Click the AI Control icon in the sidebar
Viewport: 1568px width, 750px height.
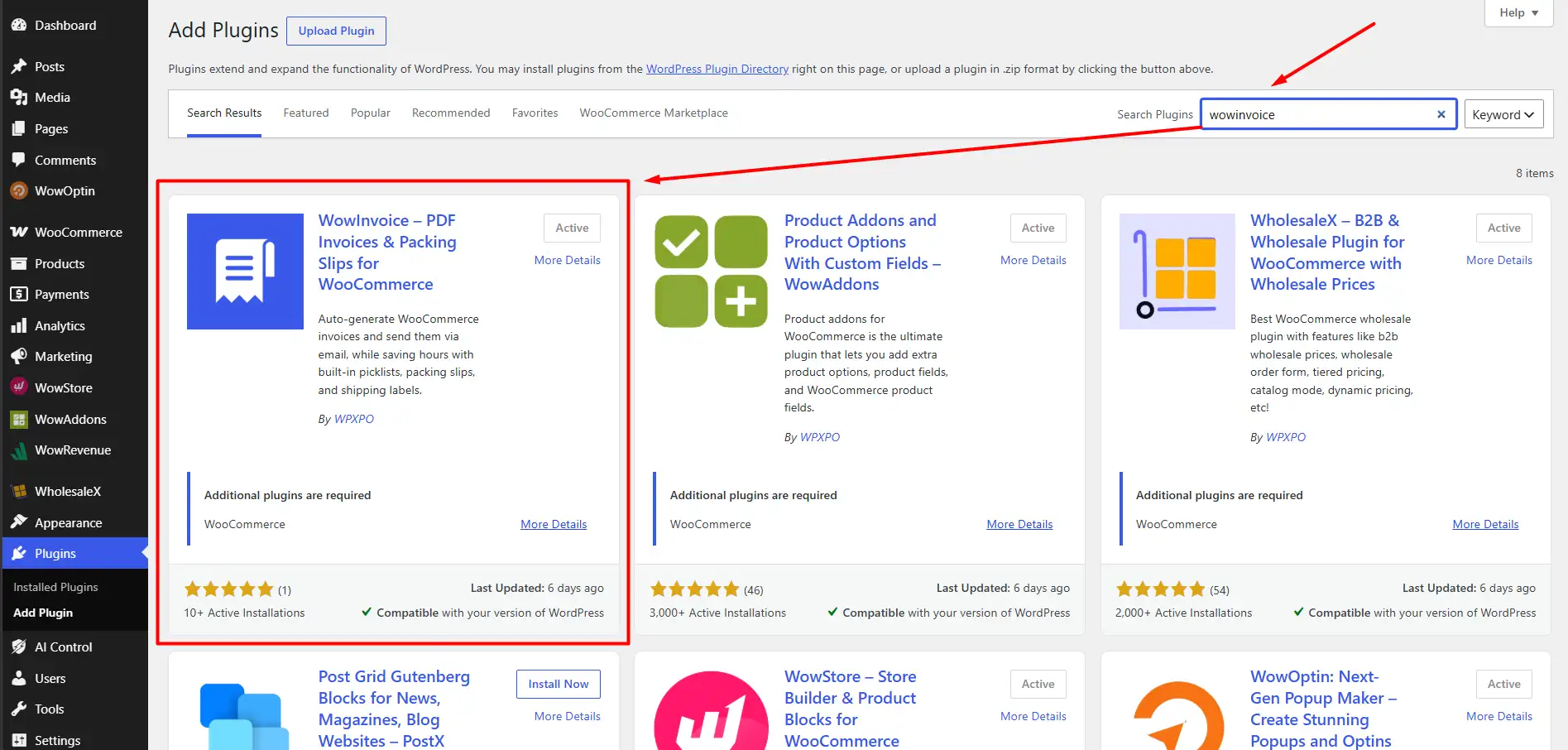(x=19, y=647)
